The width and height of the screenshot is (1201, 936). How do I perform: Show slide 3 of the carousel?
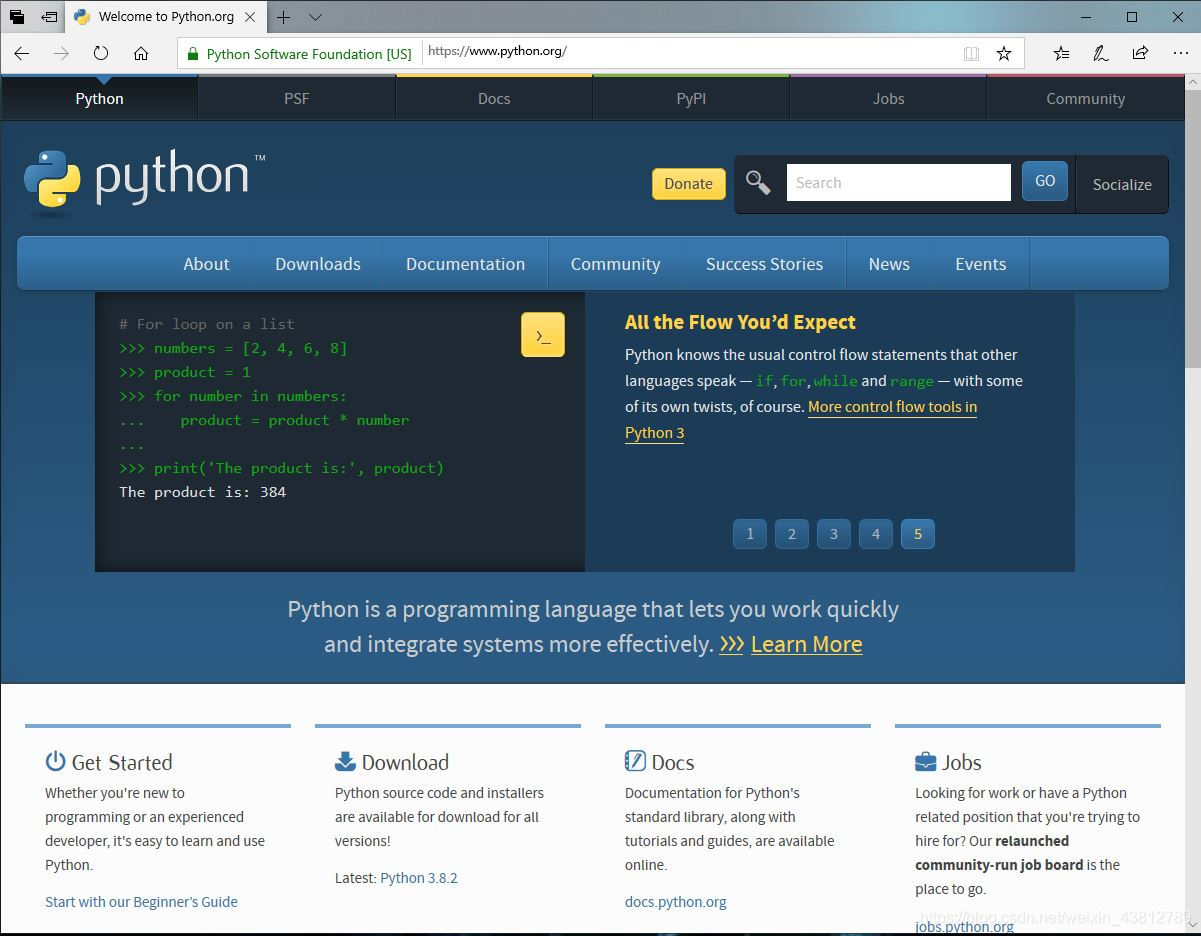[x=834, y=533]
